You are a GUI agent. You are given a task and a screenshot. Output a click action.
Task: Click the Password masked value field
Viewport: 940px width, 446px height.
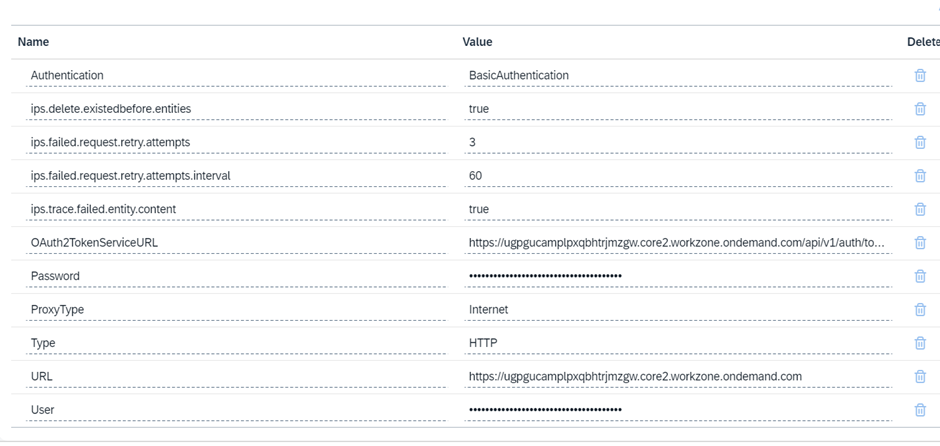tap(675, 276)
